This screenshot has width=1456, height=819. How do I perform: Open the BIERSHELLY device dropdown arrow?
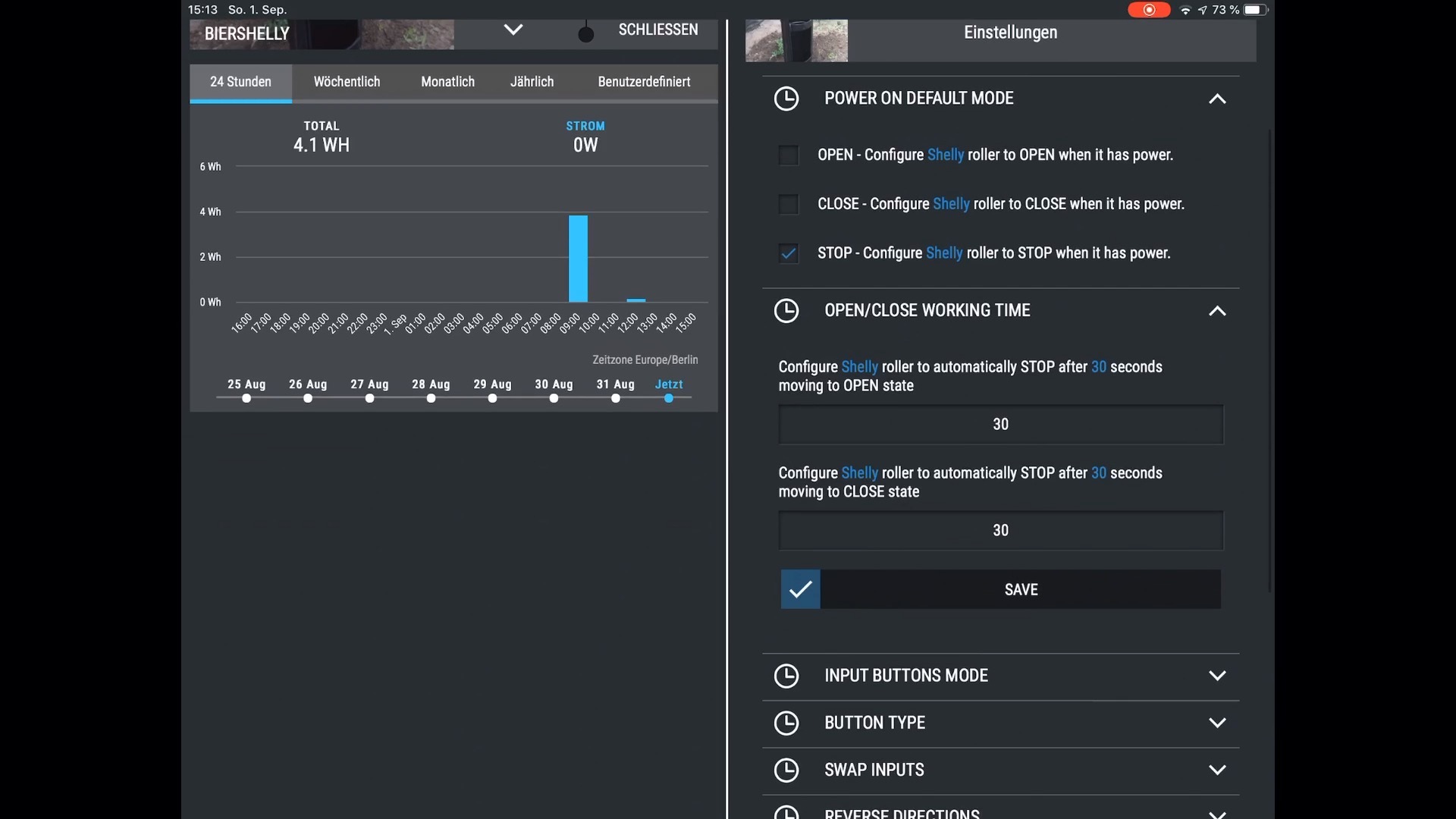click(x=513, y=30)
